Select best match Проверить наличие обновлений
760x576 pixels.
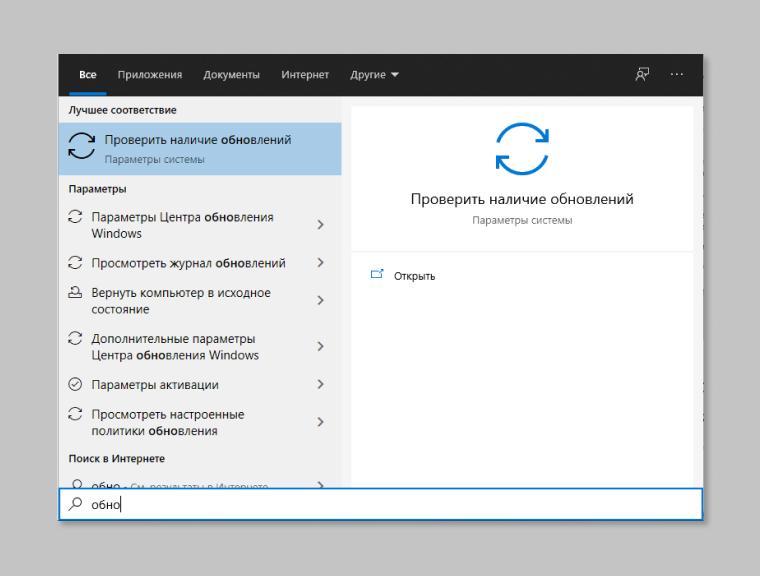tap(200, 148)
